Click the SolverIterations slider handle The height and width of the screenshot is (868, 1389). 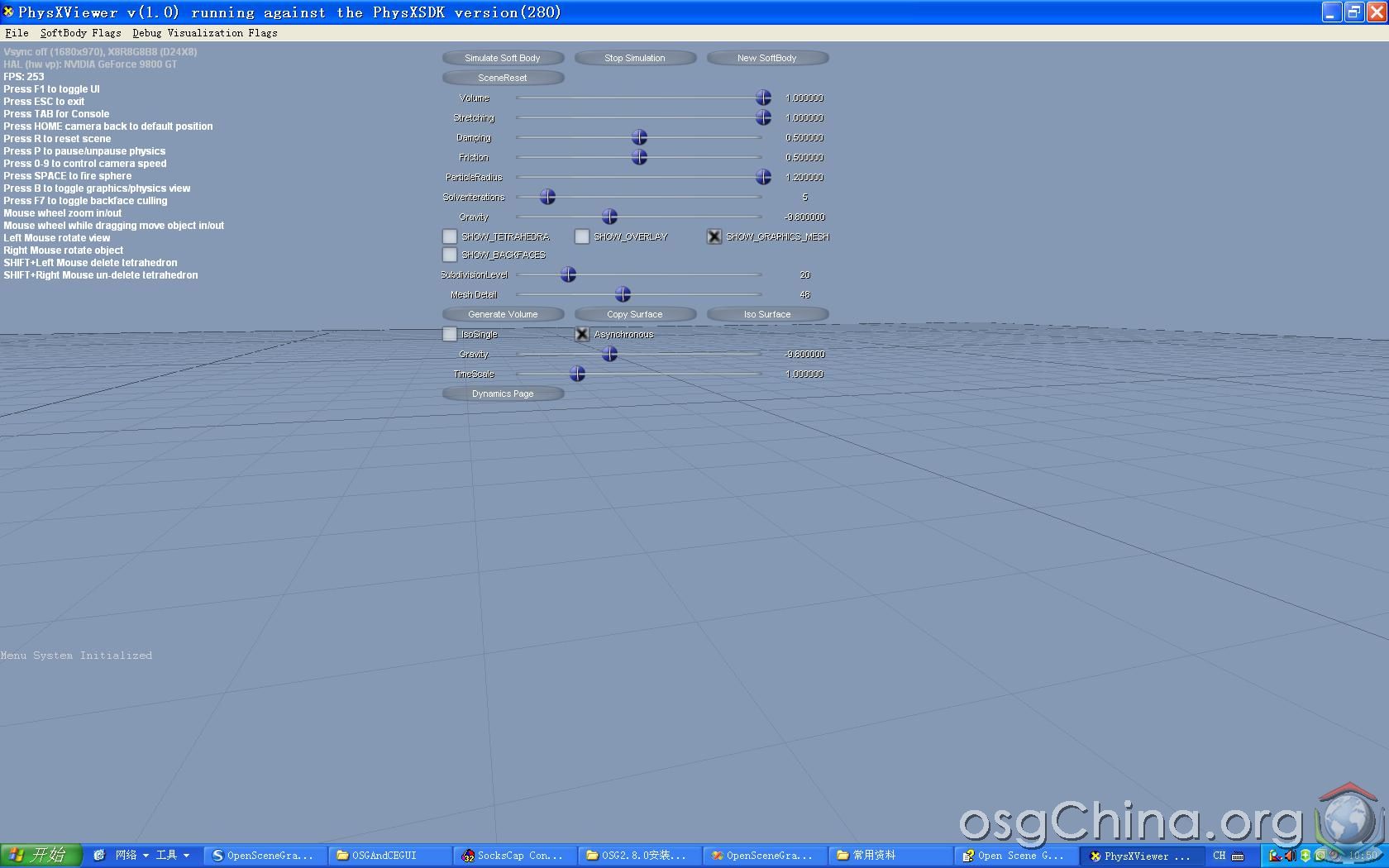click(x=547, y=197)
